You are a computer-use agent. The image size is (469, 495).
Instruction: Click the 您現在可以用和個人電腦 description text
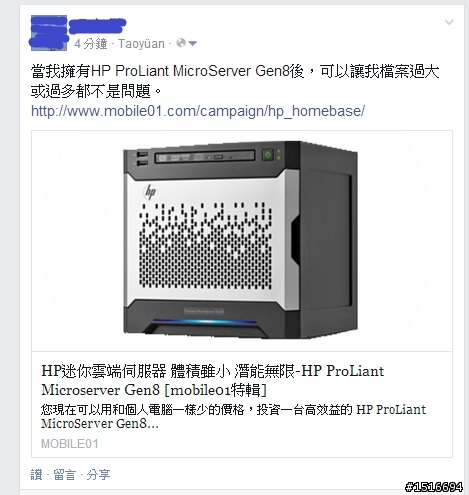click(233, 416)
